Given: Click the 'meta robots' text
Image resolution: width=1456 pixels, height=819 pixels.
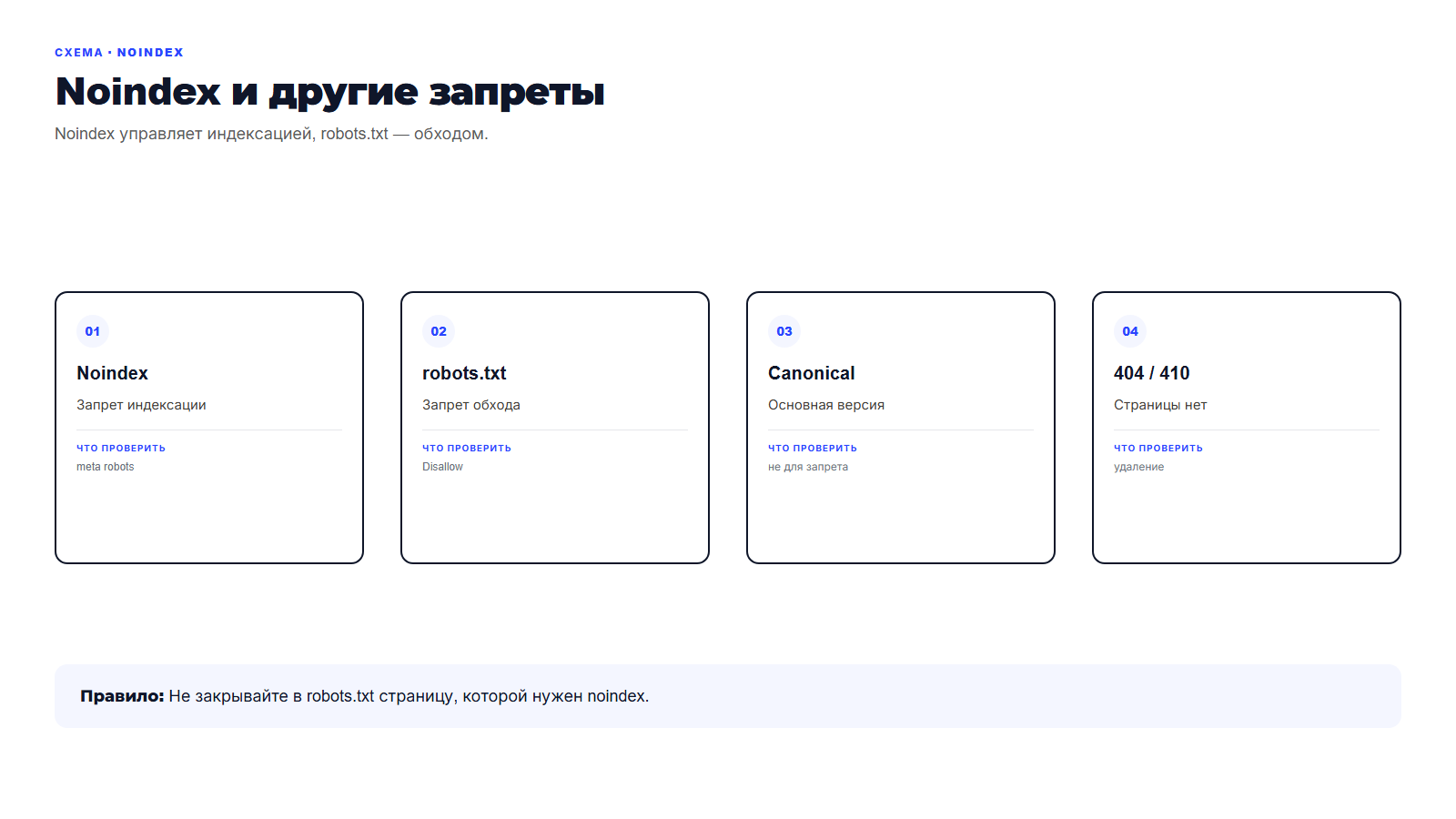Looking at the screenshot, I should (106, 467).
